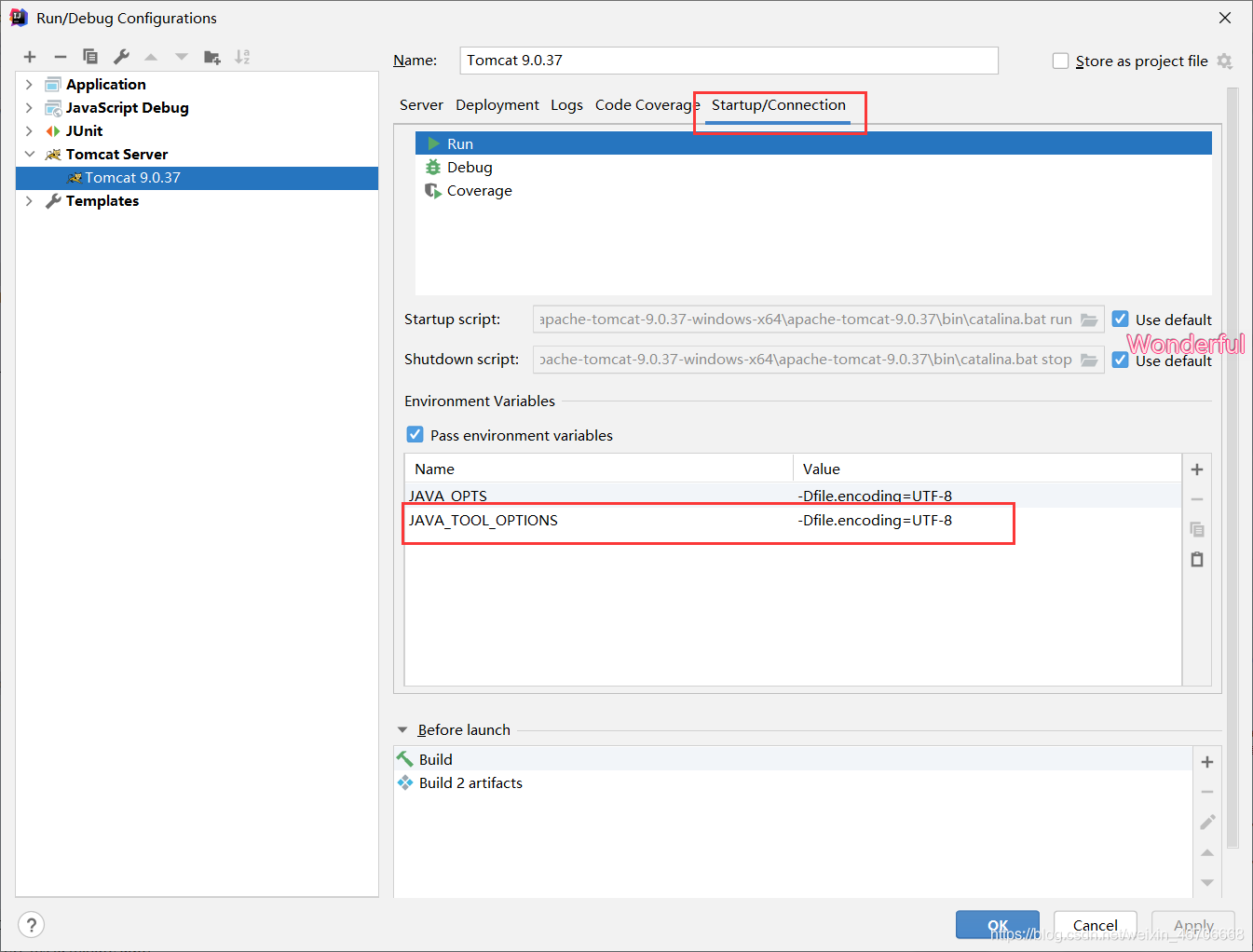Click the Name column header
Image resolution: width=1253 pixels, height=952 pixels.
tap(598, 469)
